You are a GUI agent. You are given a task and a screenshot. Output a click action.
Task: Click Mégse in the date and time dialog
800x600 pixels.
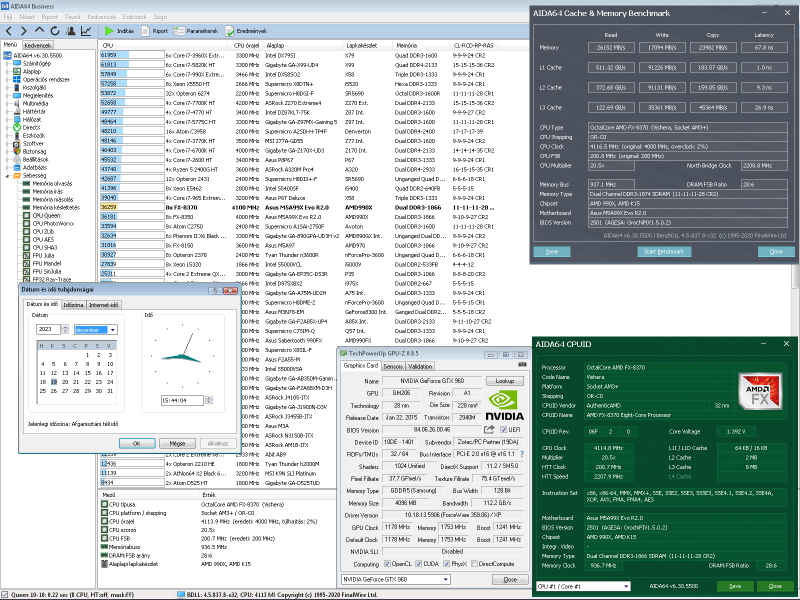(x=178, y=443)
